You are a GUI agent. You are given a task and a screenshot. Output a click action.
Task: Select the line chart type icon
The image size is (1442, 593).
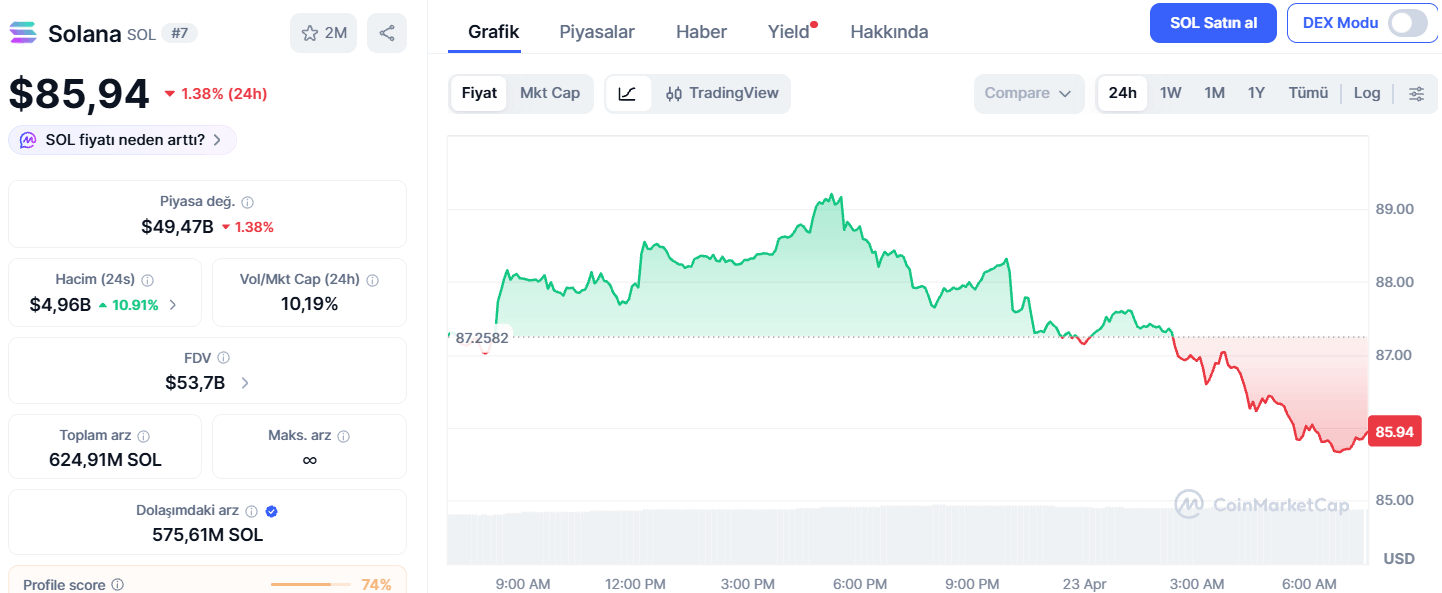pos(627,93)
